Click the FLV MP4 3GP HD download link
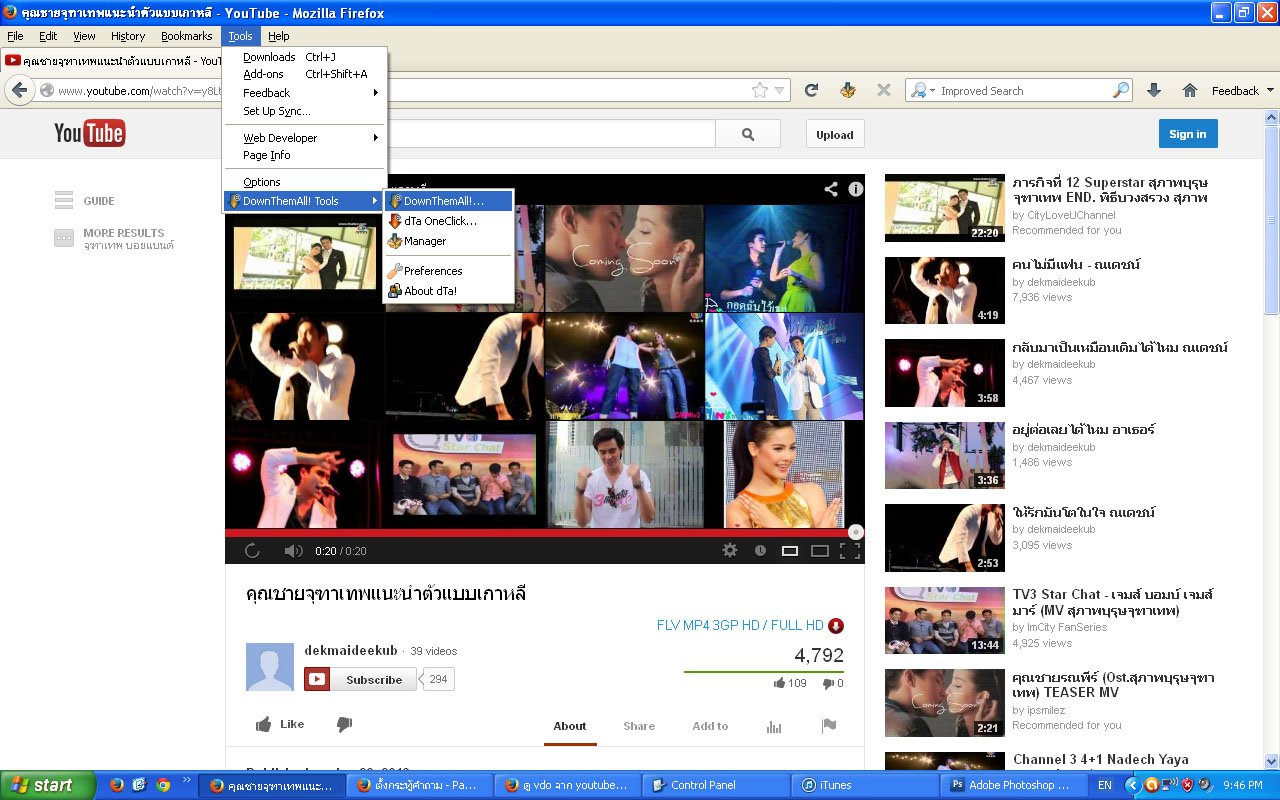 [x=740, y=625]
